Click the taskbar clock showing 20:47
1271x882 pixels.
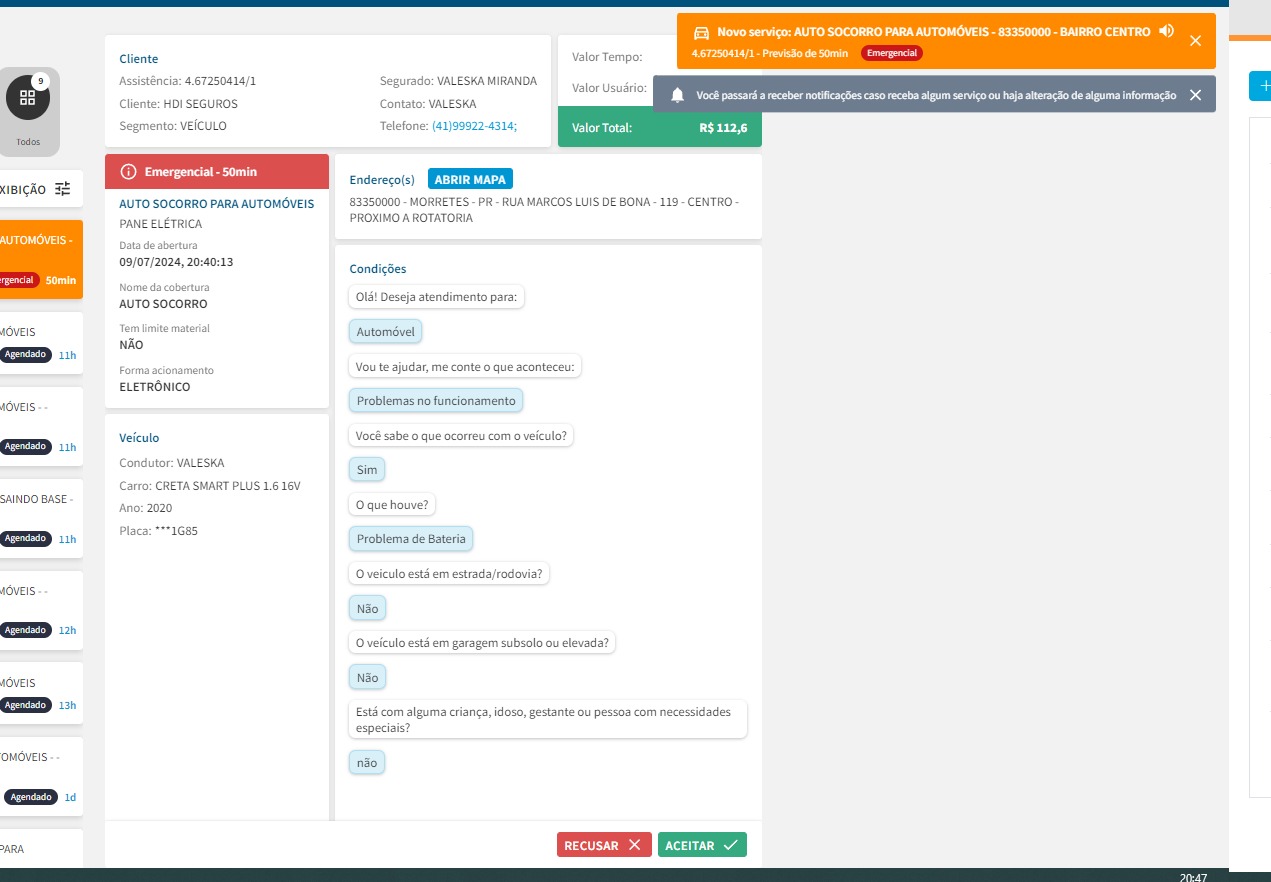pos(1193,877)
